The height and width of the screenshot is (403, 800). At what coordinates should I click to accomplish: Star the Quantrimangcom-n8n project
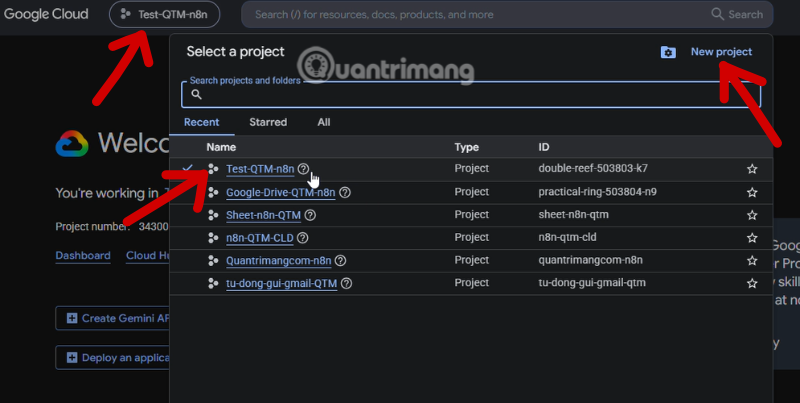point(752,261)
